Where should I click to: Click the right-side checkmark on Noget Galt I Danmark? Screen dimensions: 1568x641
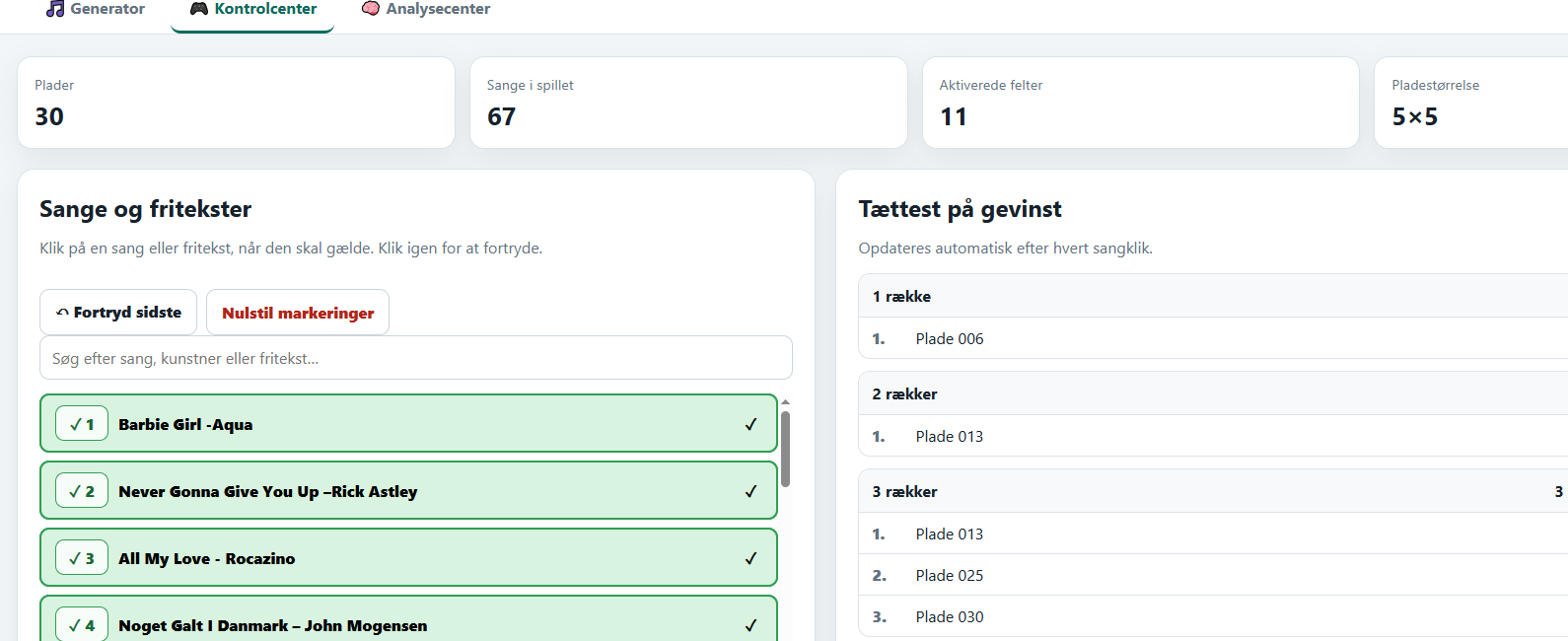click(x=750, y=625)
